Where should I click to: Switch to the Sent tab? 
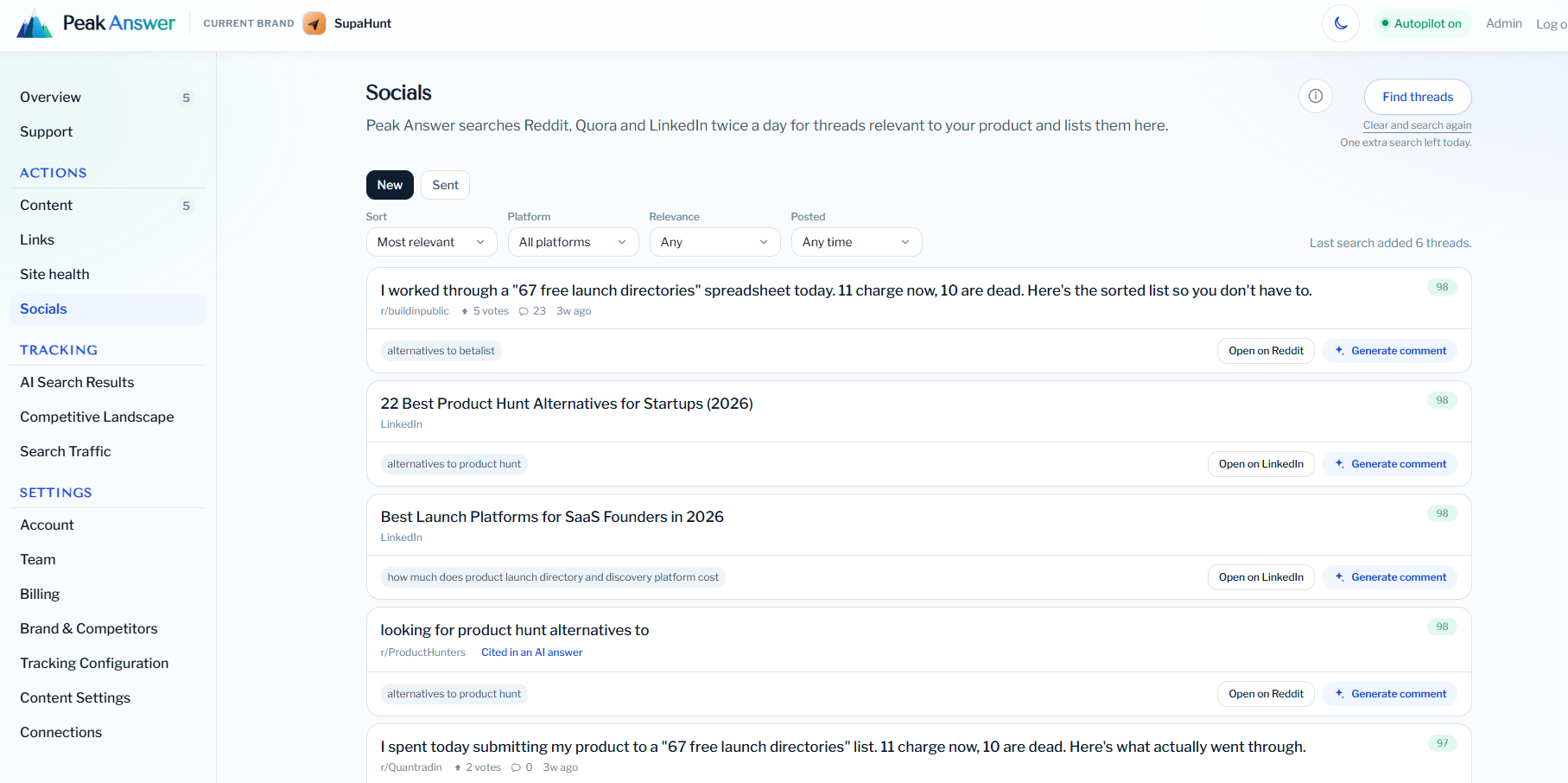click(445, 185)
